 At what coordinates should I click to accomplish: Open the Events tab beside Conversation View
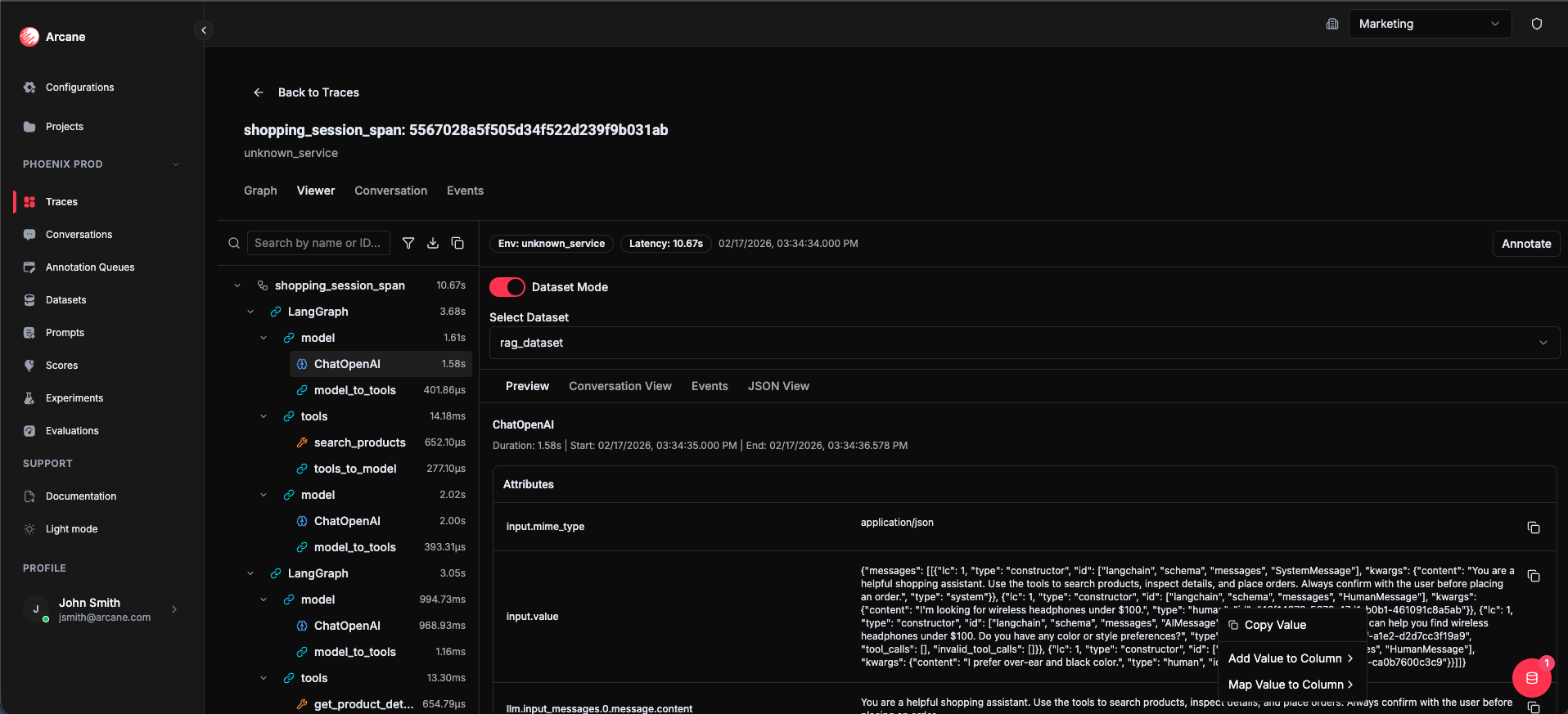pyautogui.click(x=710, y=386)
